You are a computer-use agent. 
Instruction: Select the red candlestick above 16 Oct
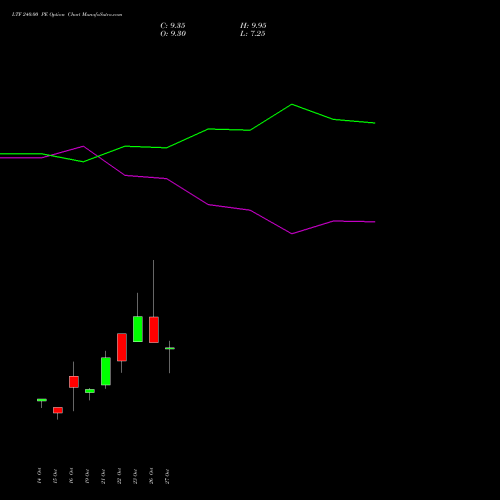[x=74, y=382]
